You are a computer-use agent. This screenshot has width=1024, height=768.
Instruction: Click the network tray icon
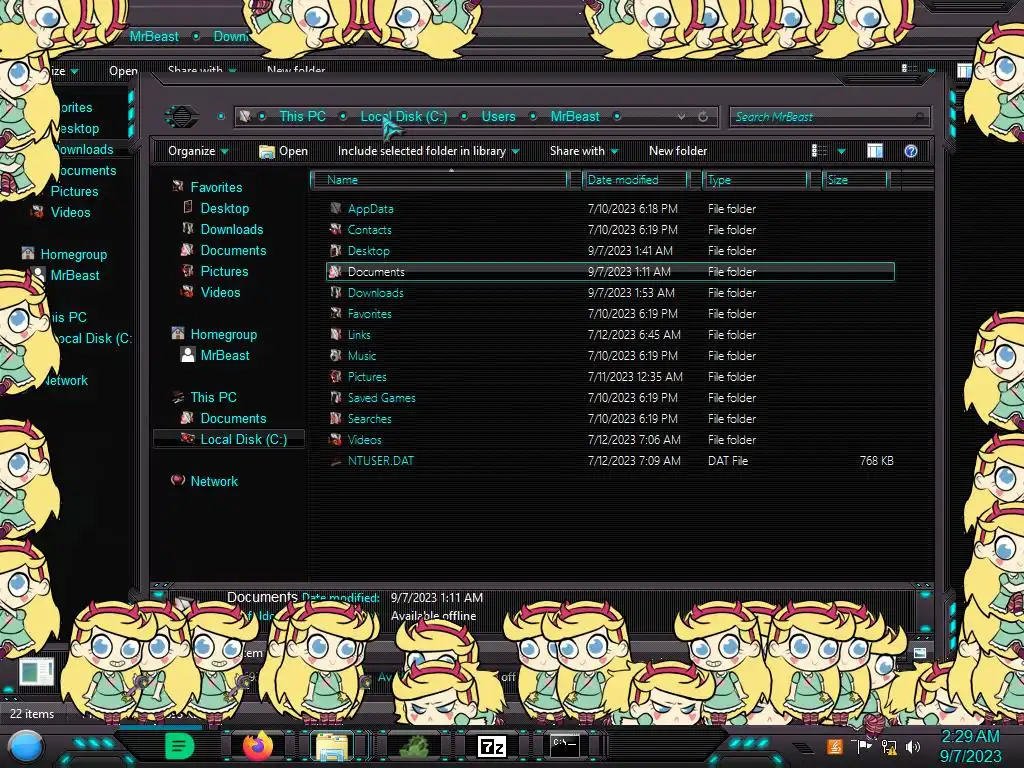pos(889,747)
